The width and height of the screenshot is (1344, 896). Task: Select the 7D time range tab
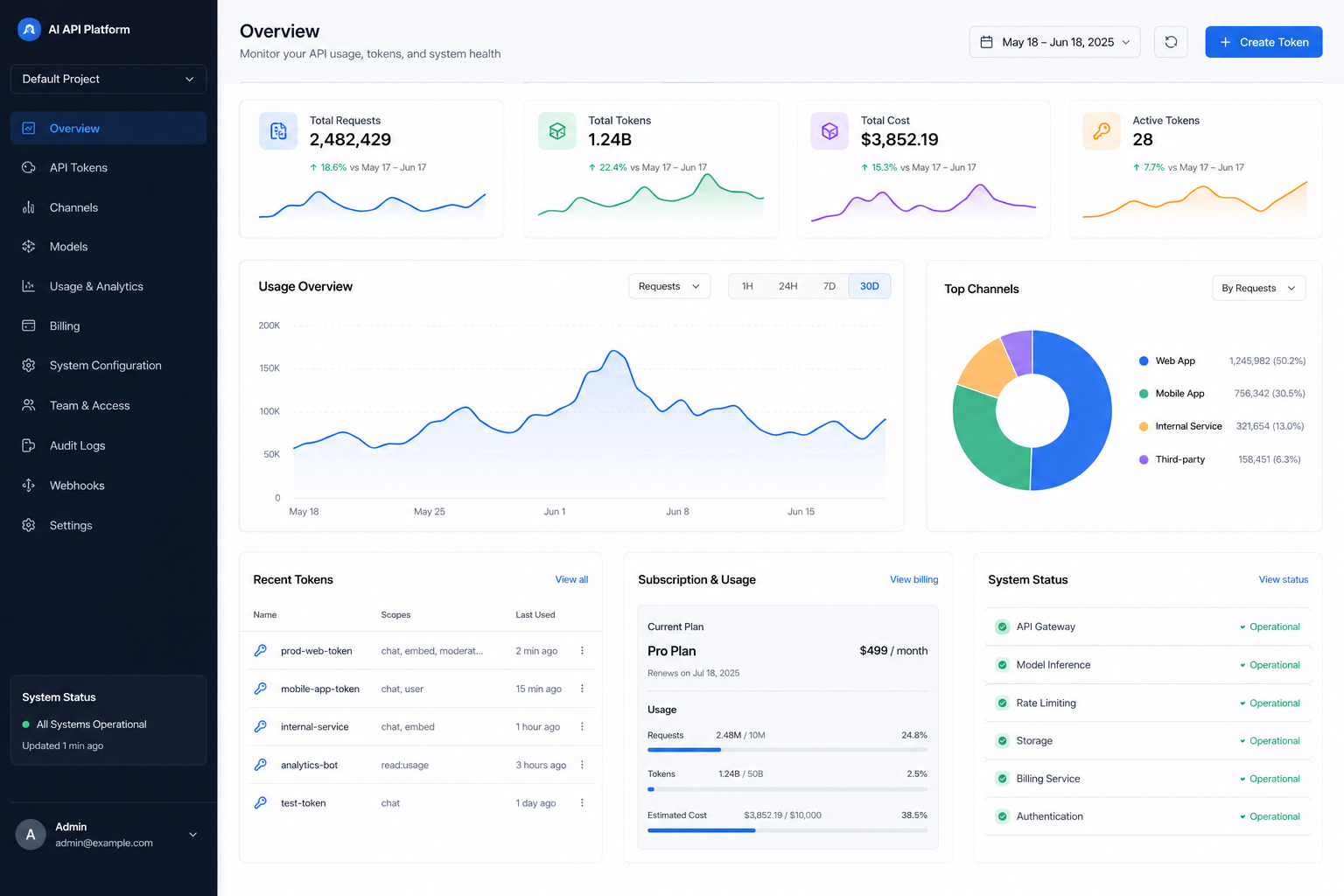pyautogui.click(x=829, y=286)
